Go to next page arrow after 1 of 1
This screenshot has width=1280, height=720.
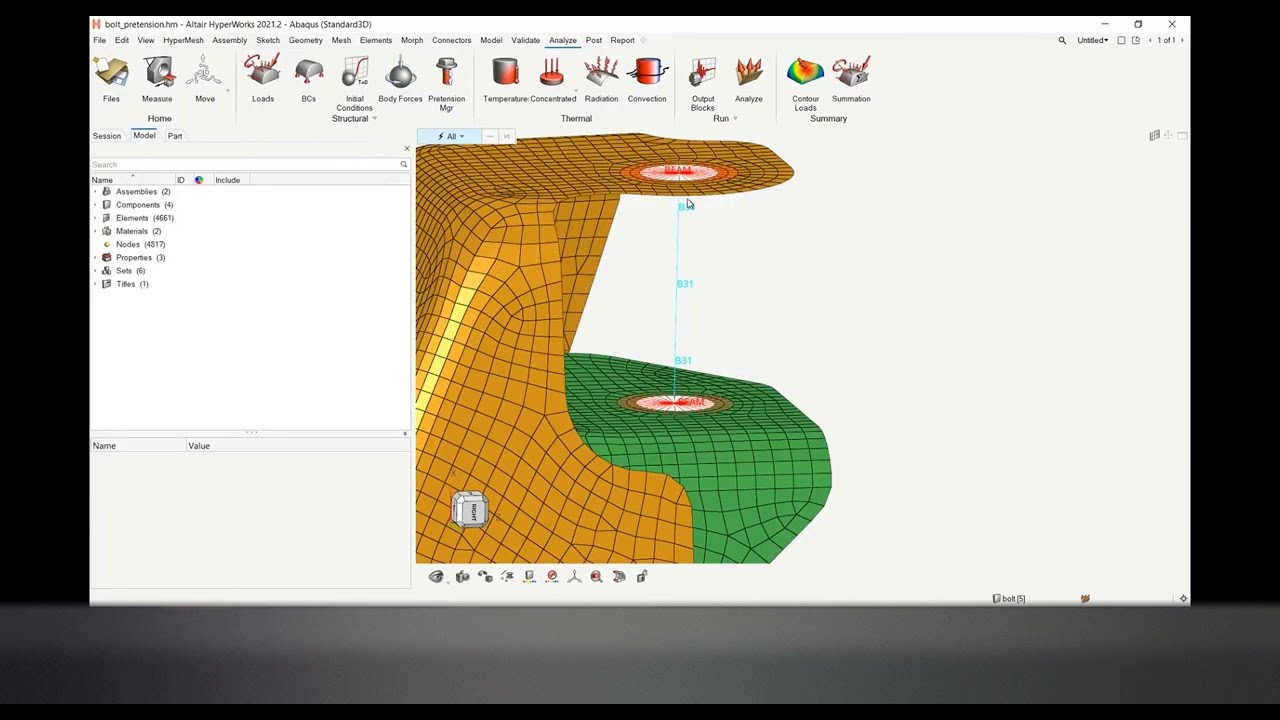point(1182,40)
